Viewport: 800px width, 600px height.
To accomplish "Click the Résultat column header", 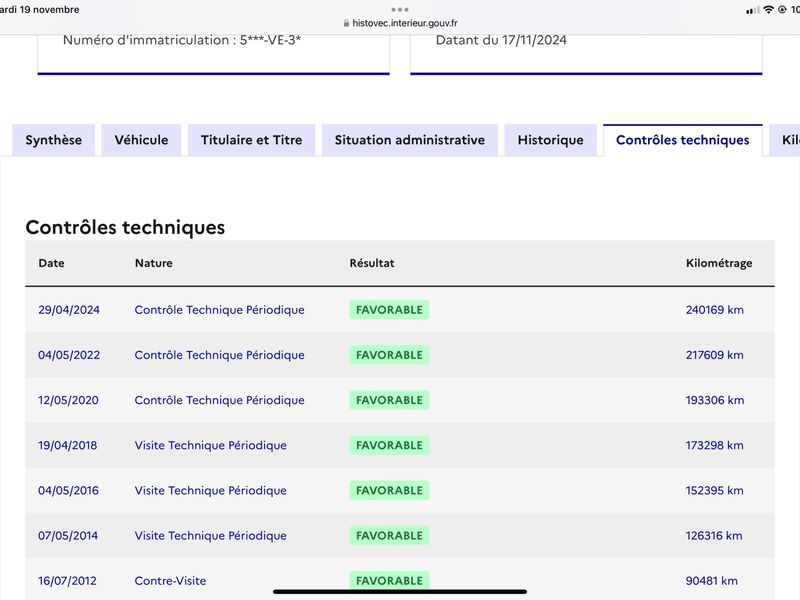I will click(x=372, y=263).
